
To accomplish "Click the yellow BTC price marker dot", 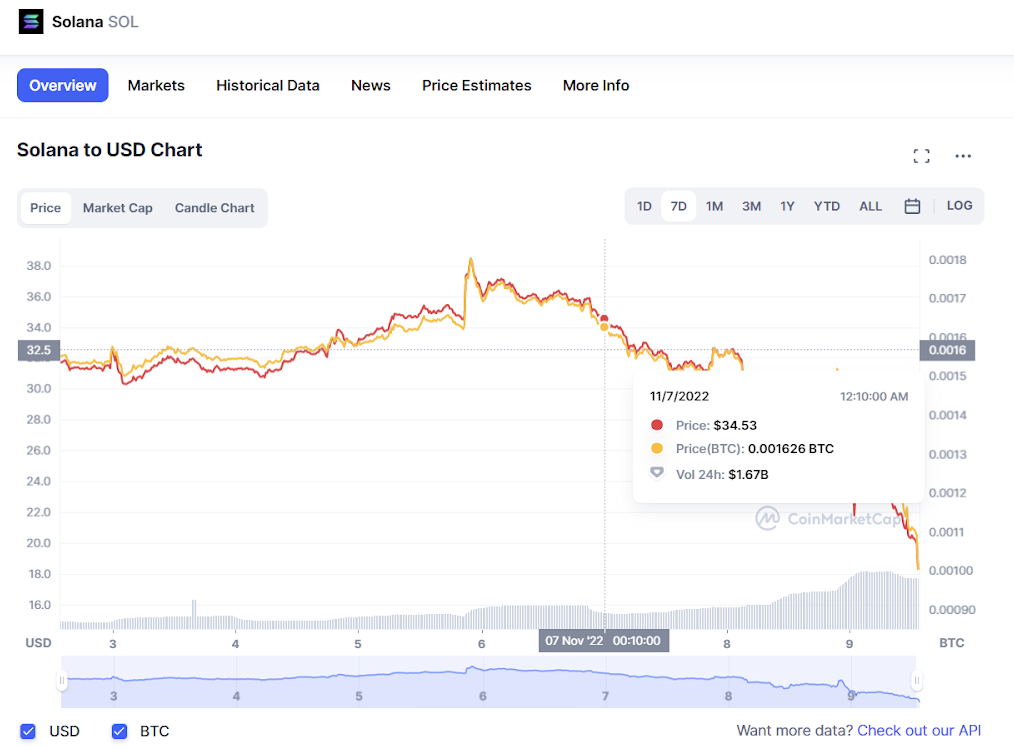I will pyautogui.click(x=604, y=327).
